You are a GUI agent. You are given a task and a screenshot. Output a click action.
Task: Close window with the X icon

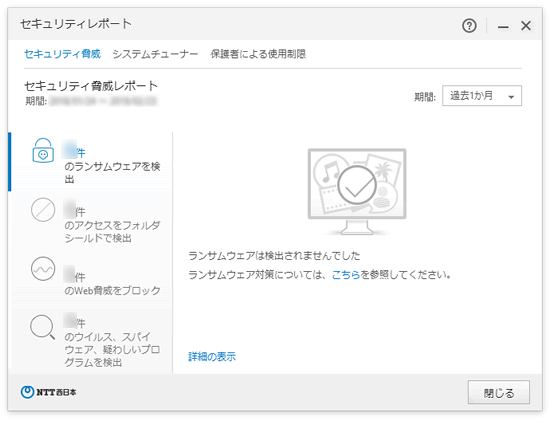[525, 26]
